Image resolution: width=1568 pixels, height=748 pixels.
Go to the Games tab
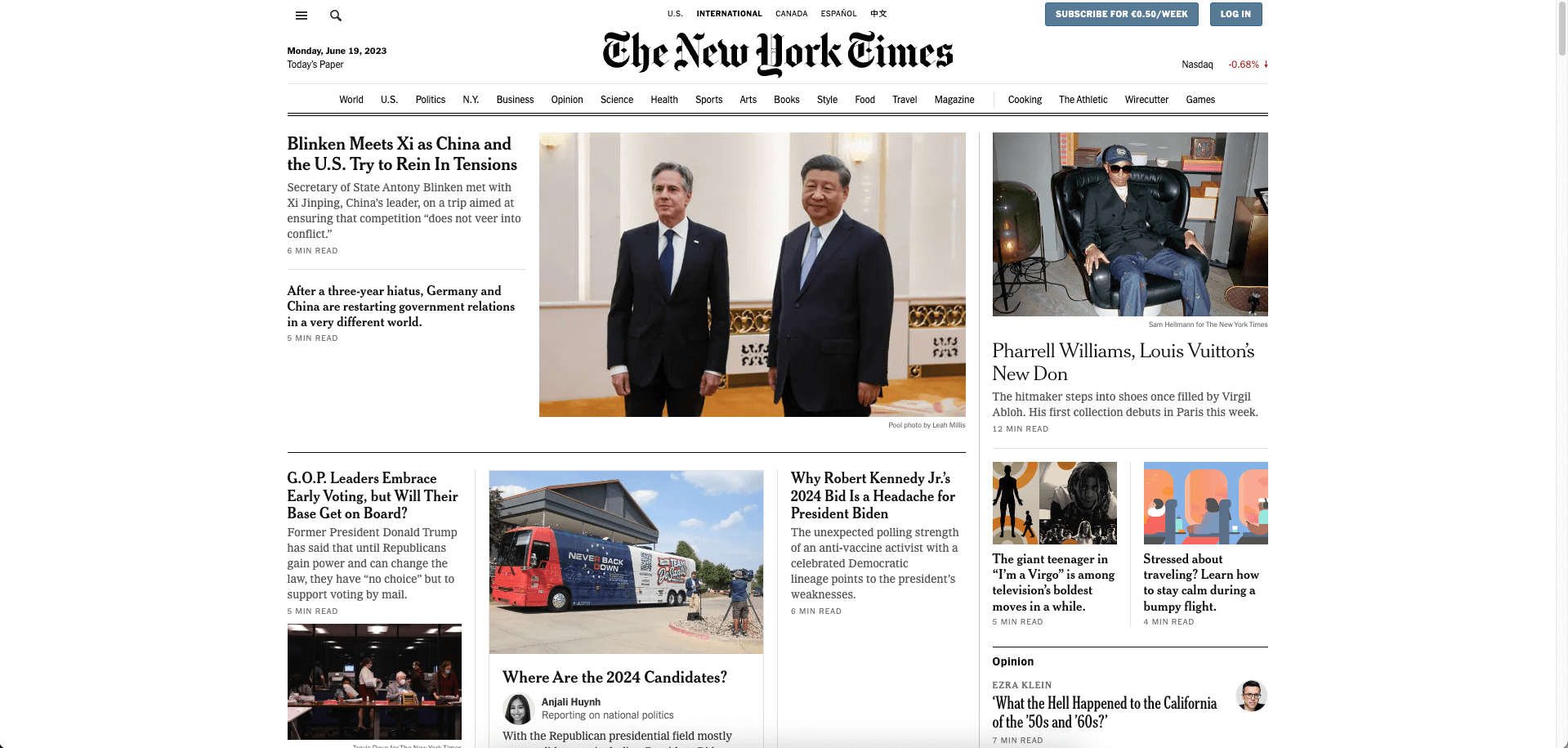1200,100
